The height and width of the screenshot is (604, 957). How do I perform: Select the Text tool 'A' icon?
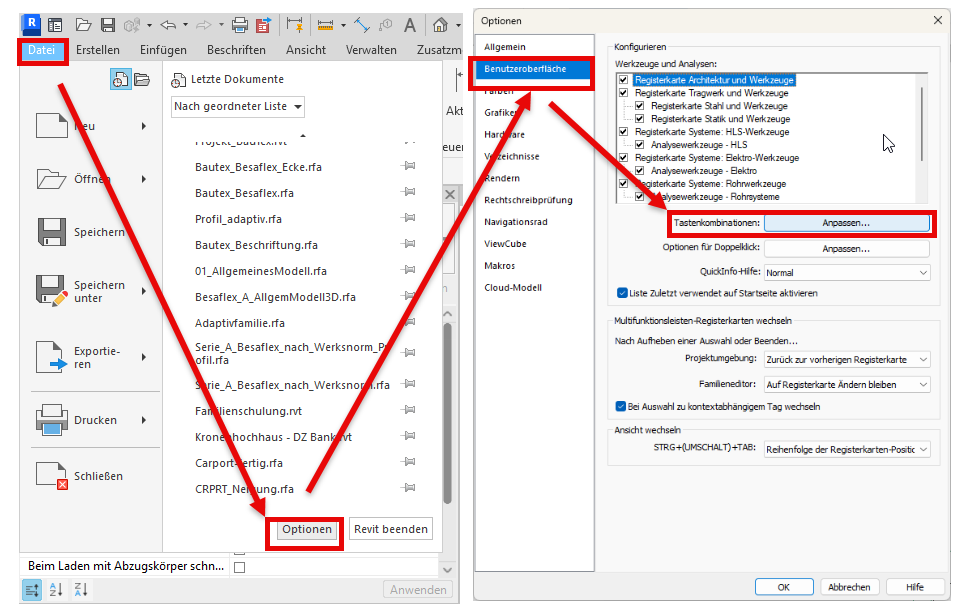click(409, 24)
